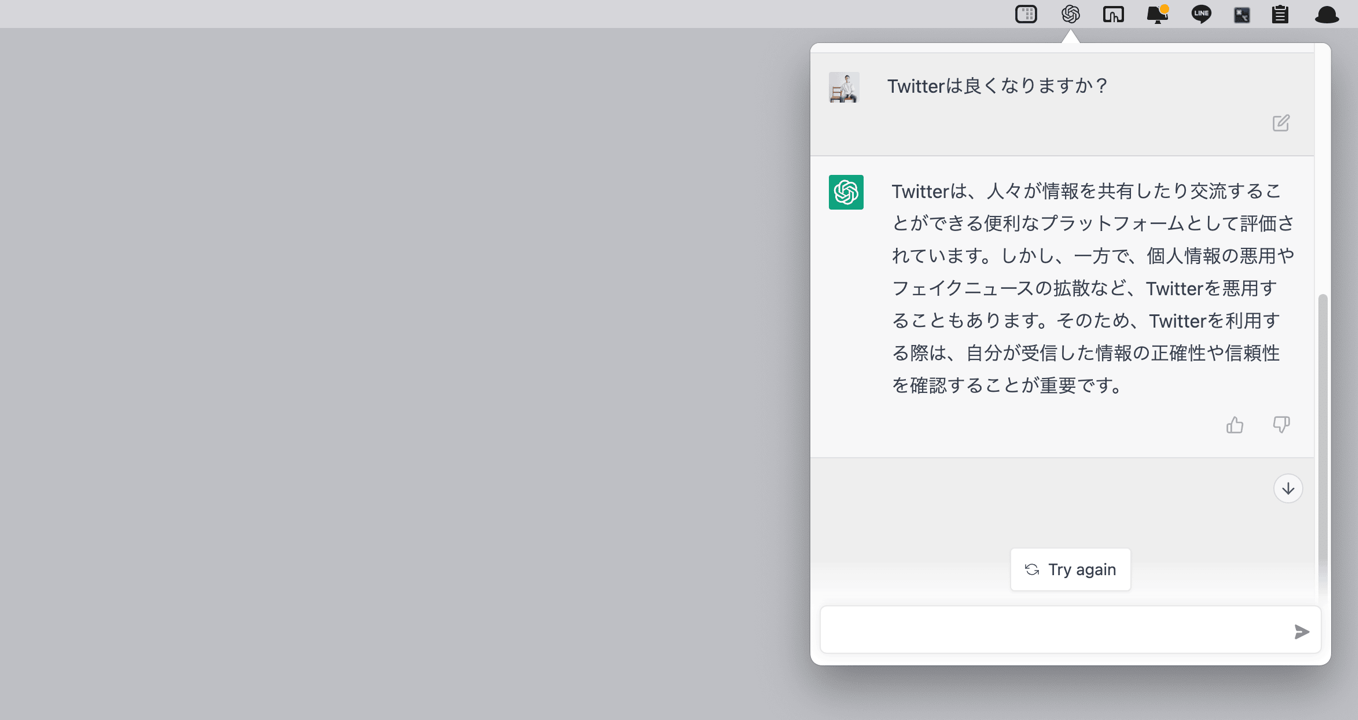Screen dimensions: 1358x720
Task: Give the response a thumbs up
Action: [x=1235, y=425]
